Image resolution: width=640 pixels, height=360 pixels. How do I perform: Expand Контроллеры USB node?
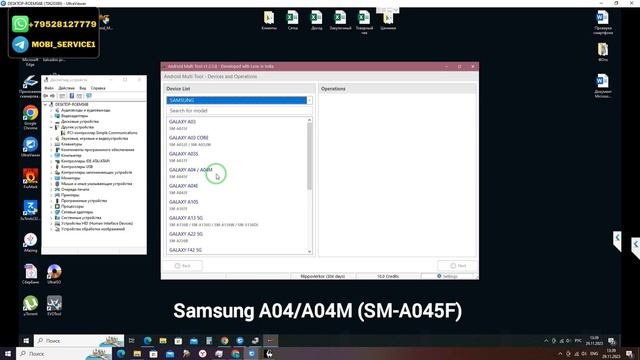tap(51, 167)
